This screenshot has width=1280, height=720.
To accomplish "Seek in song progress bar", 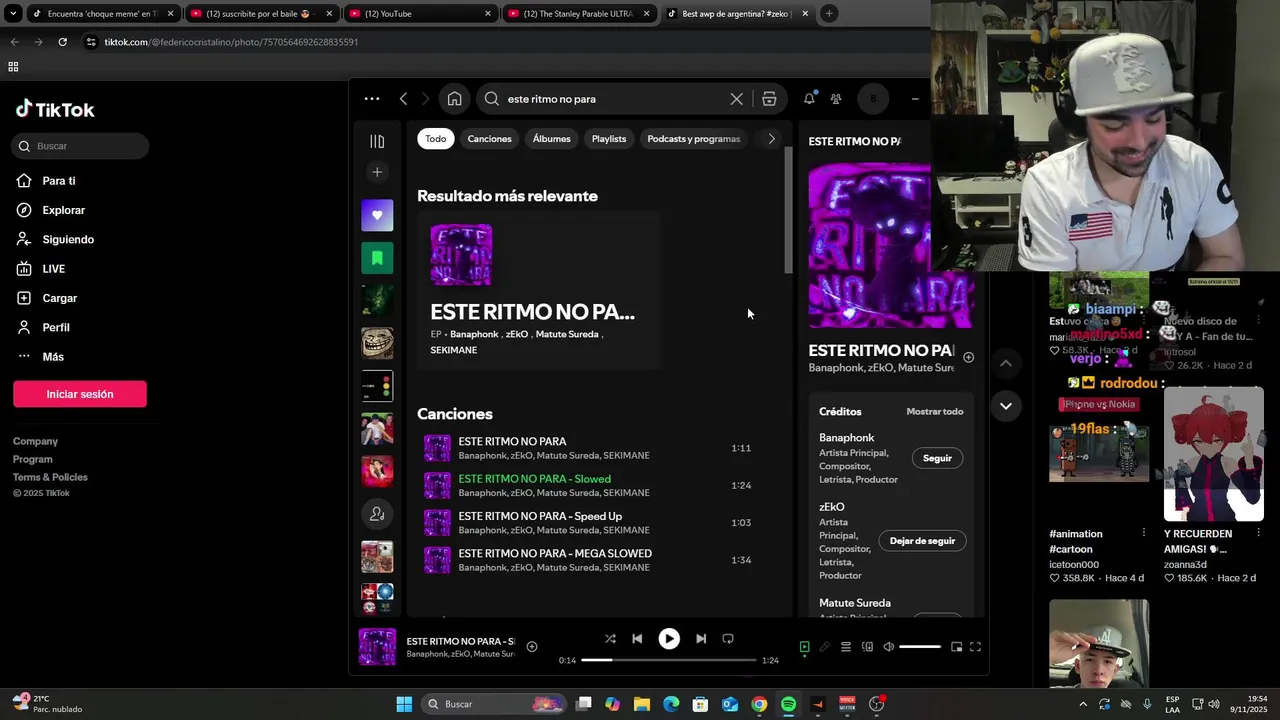I will (669, 660).
